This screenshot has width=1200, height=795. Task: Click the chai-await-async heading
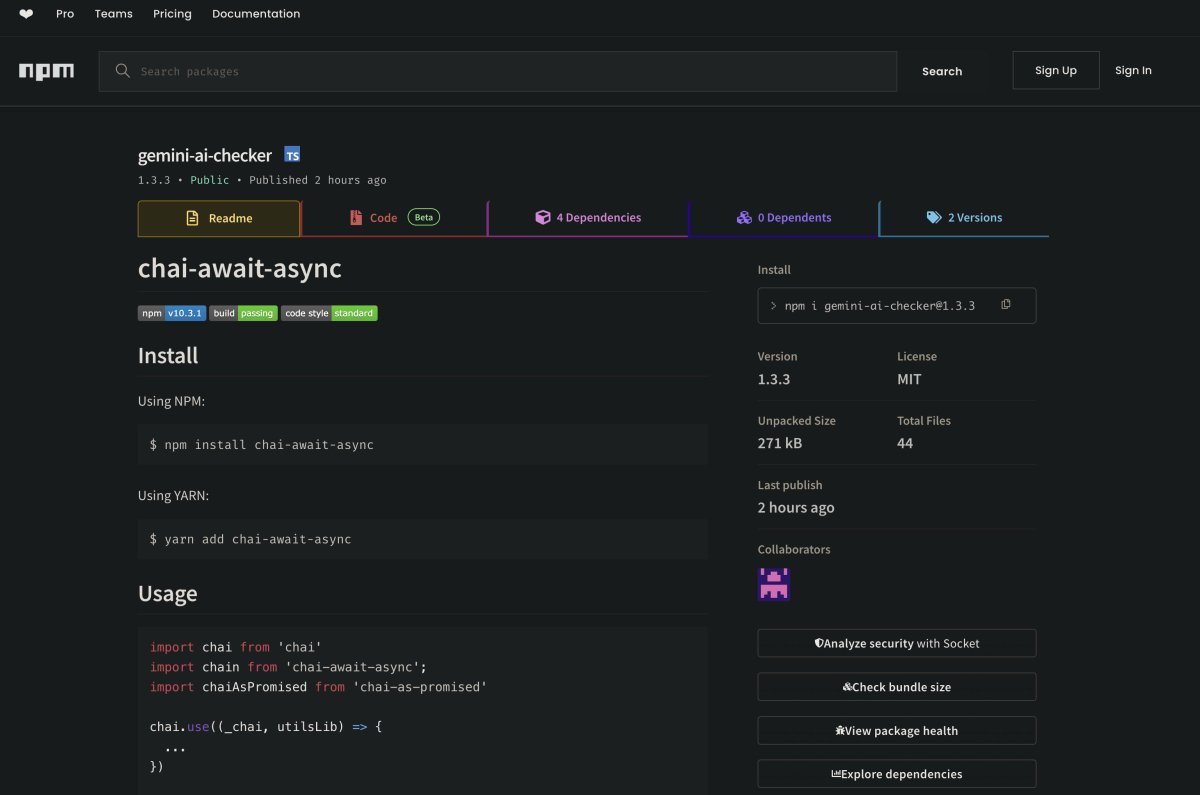(239, 269)
